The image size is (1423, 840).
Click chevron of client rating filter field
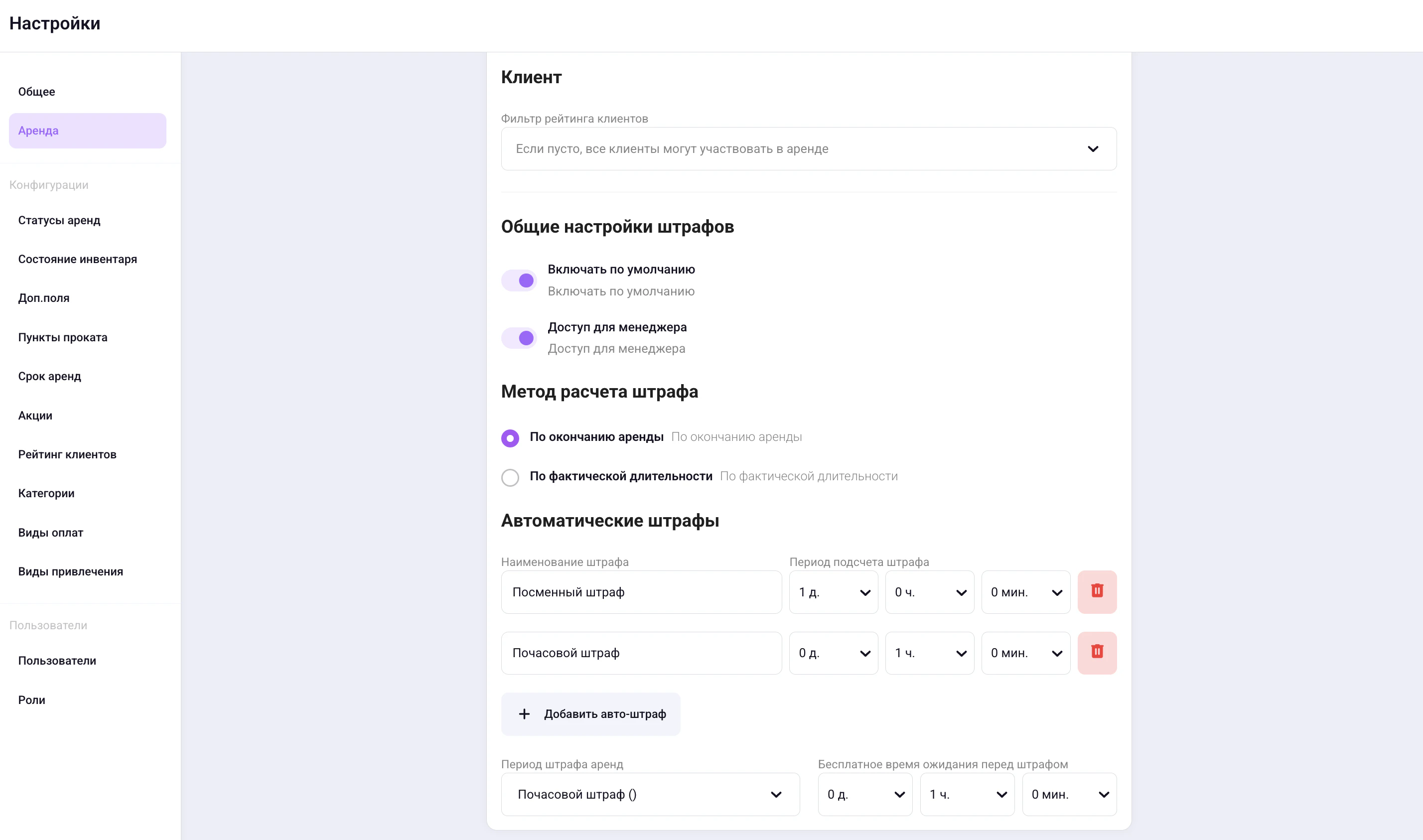pyautogui.click(x=1093, y=149)
